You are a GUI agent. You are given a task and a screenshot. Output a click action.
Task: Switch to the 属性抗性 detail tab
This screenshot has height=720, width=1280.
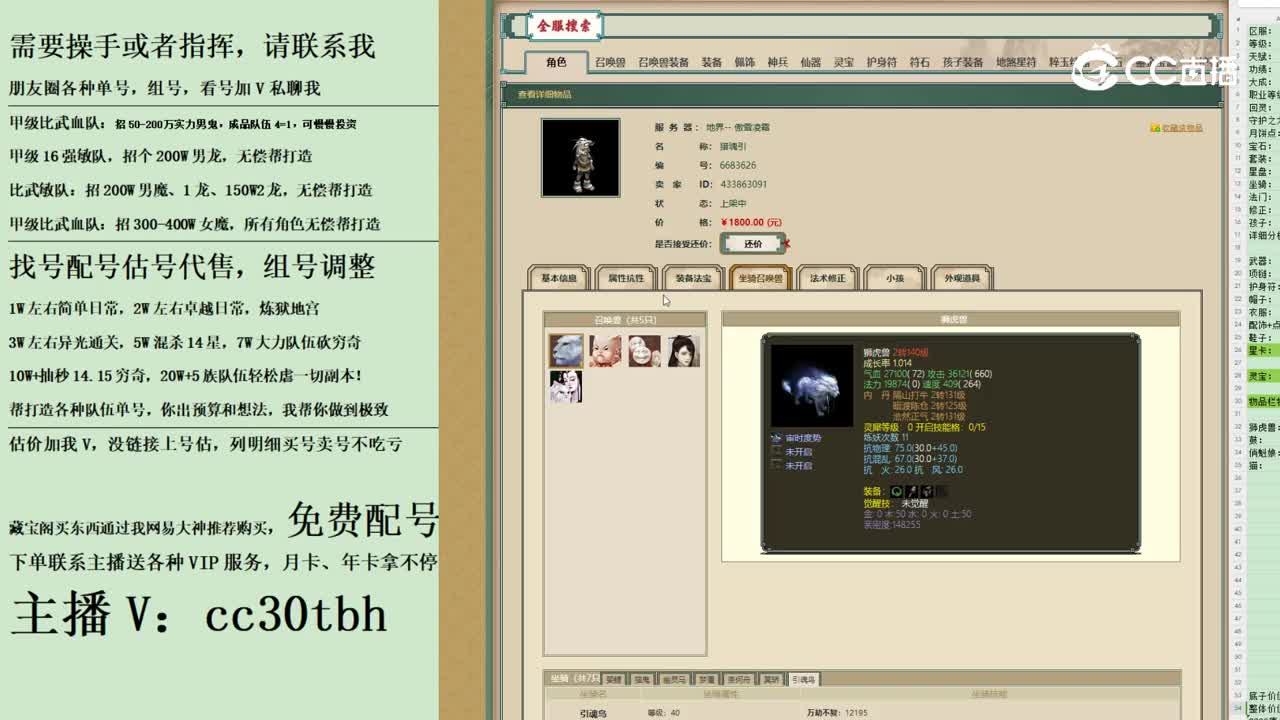[x=626, y=278]
